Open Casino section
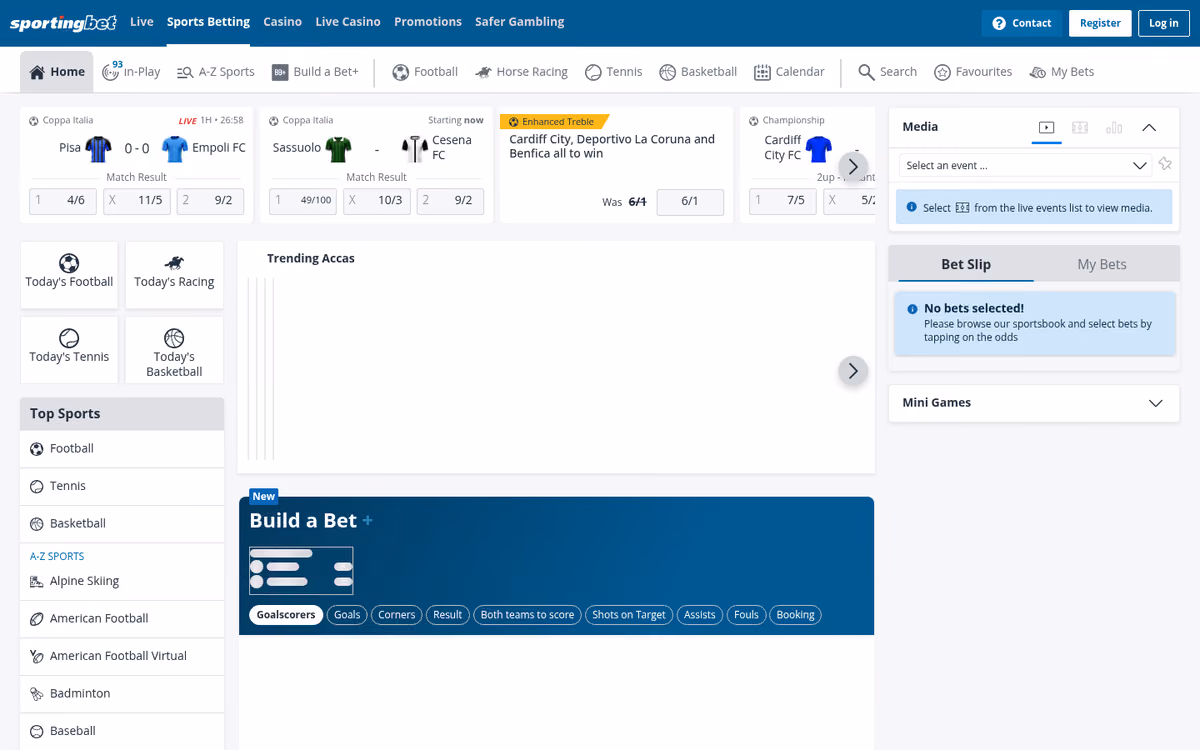1200x750 pixels. pyautogui.click(x=283, y=22)
